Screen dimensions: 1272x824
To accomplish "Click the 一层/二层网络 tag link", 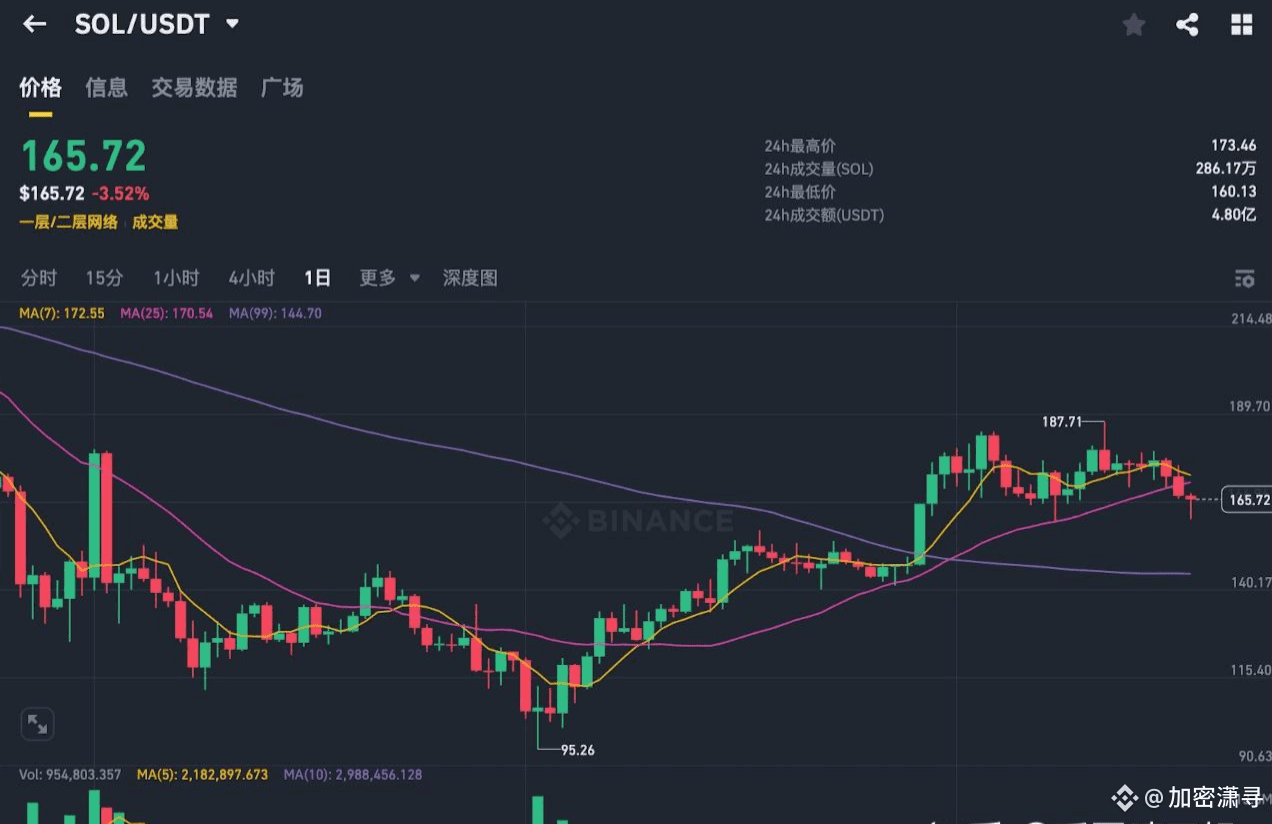I will tap(68, 222).
